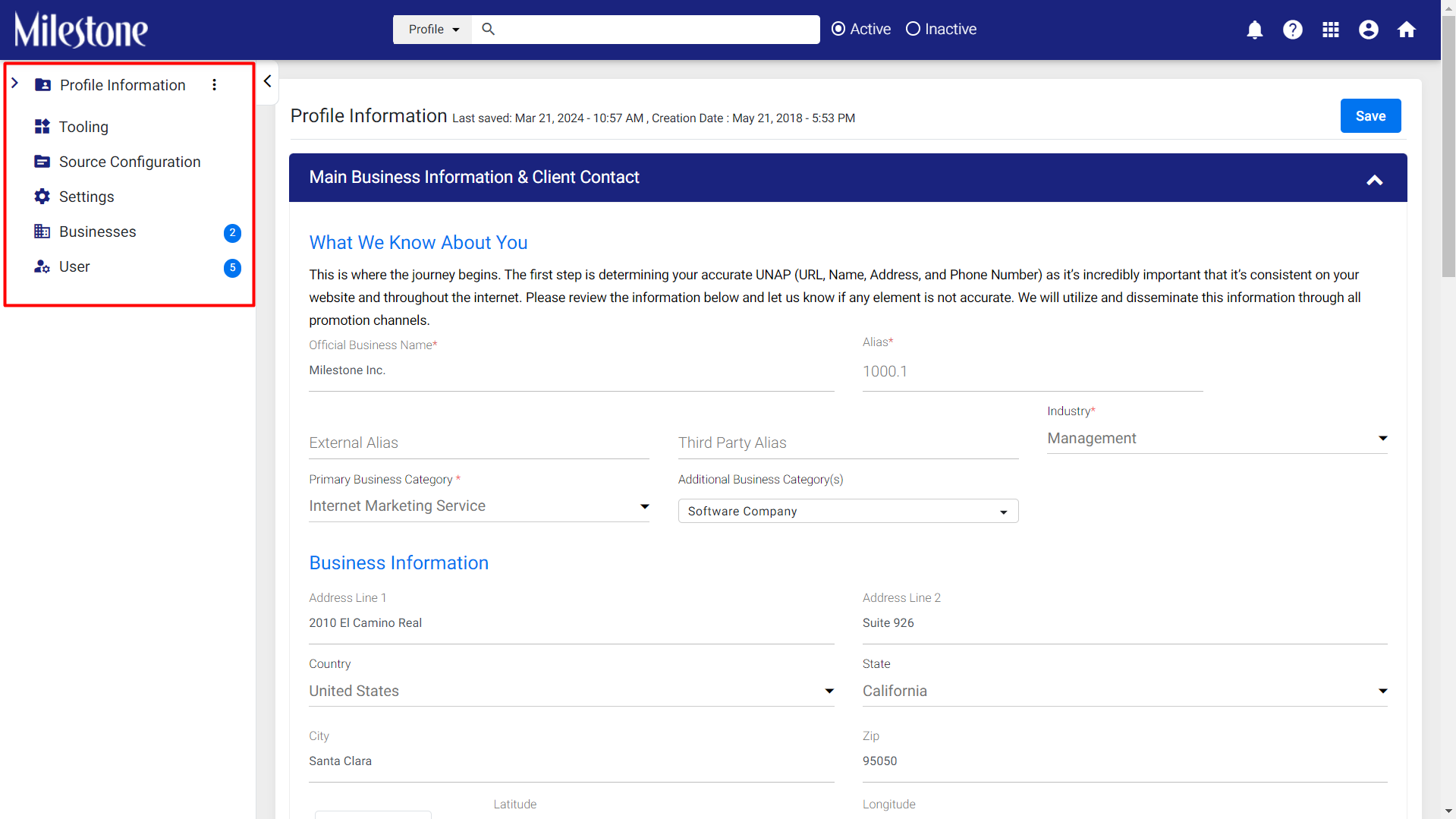The width and height of the screenshot is (1456, 819).
Task: Click the Businesses count badge 2
Action: pyautogui.click(x=233, y=233)
